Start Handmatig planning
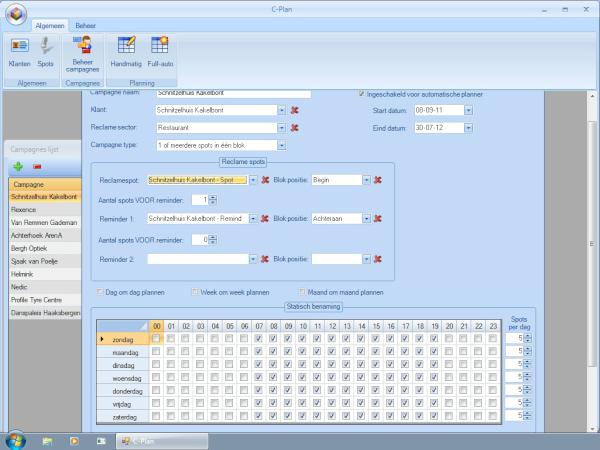Screen dimensions: 600x450 (x=126, y=54)
